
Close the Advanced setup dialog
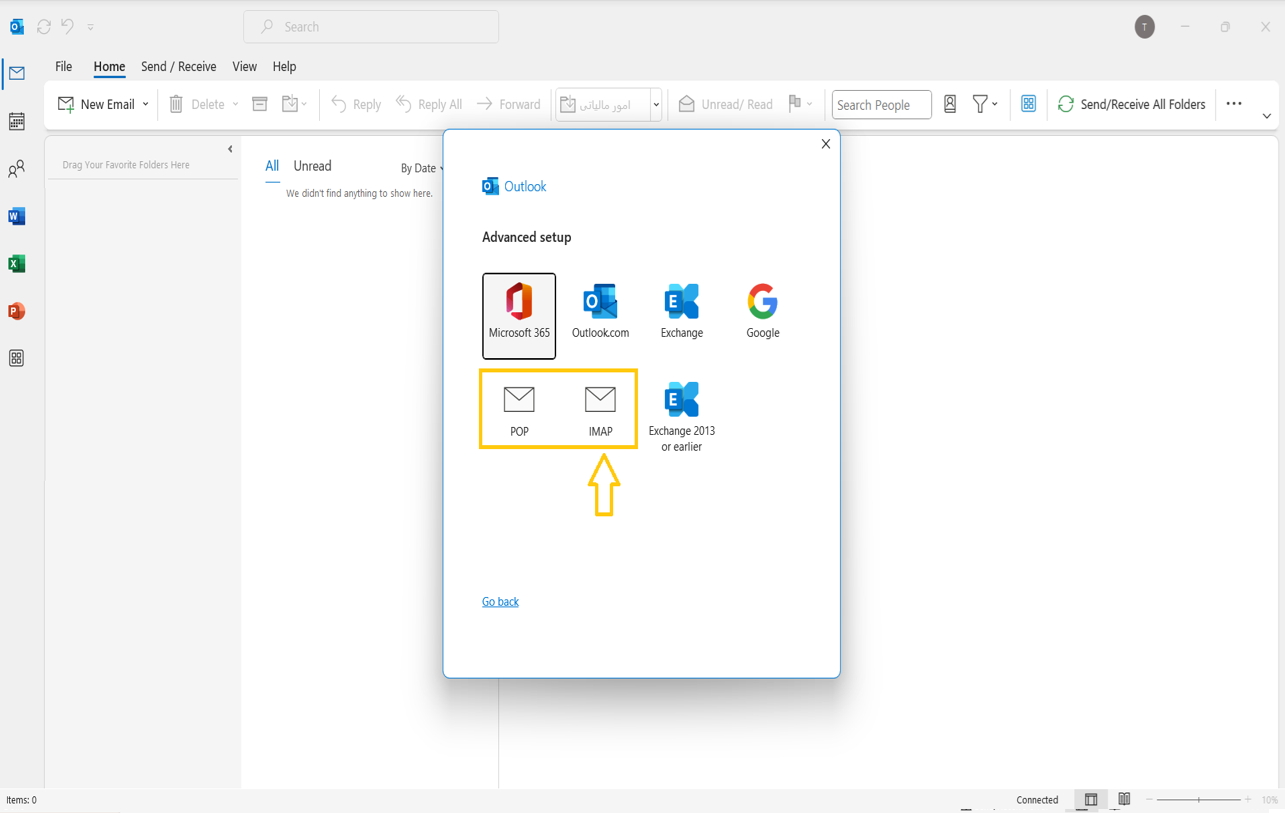pos(826,144)
